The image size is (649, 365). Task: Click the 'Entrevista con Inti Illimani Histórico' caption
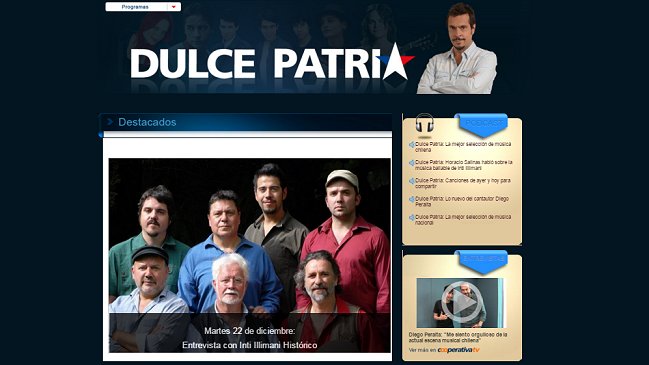[x=250, y=345]
